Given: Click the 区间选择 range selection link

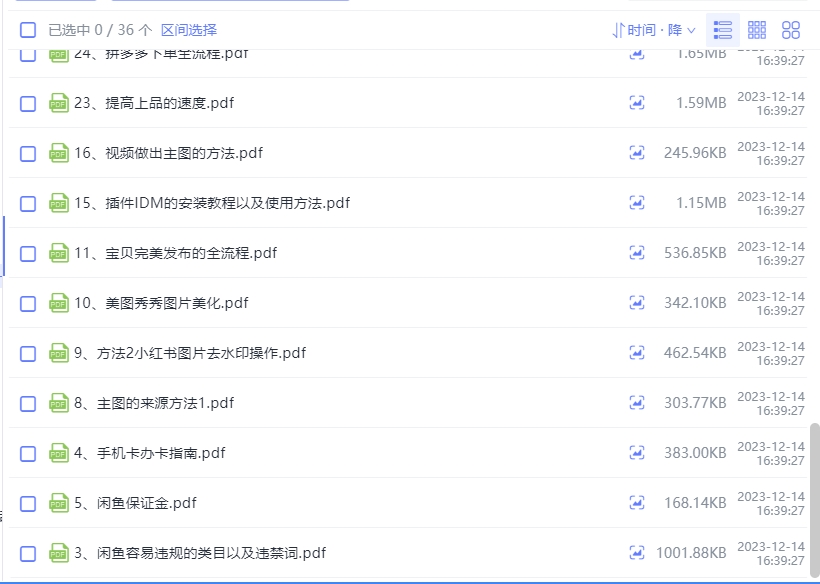Looking at the screenshot, I should [189, 30].
